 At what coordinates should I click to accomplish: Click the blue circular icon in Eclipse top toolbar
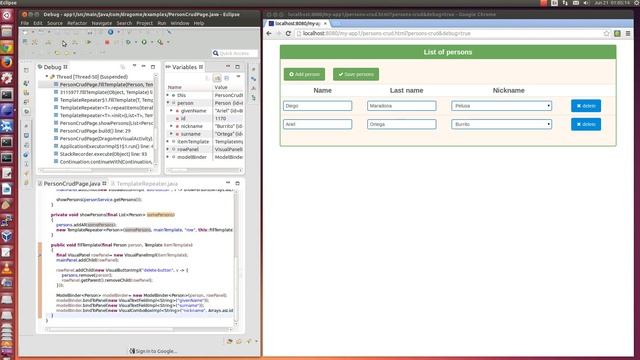tap(111, 32)
